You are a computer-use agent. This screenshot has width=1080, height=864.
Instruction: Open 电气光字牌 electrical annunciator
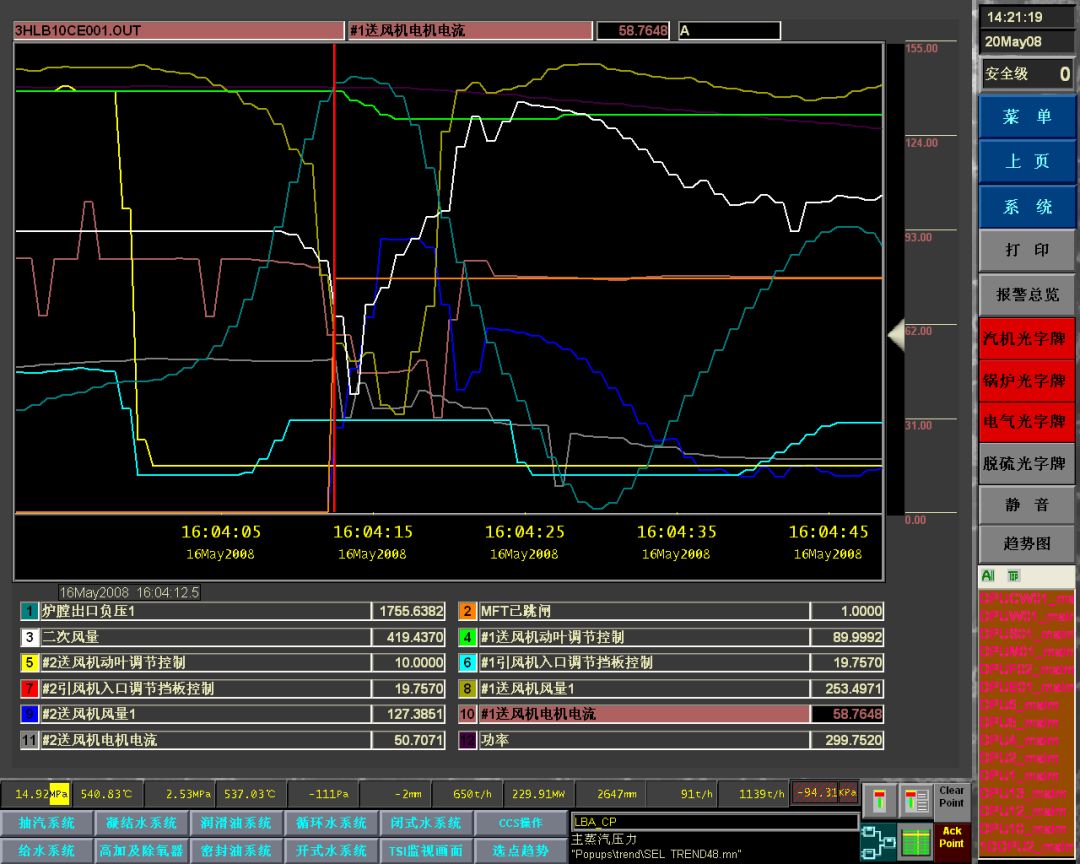(x=1026, y=422)
